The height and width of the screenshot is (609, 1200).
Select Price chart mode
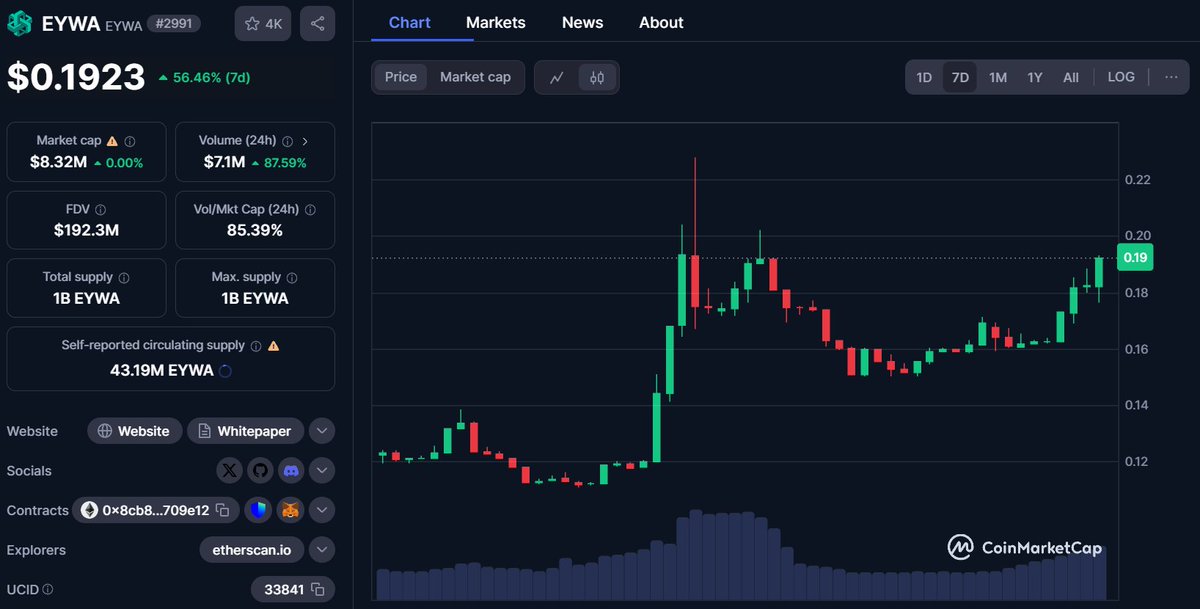coord(401,77)
